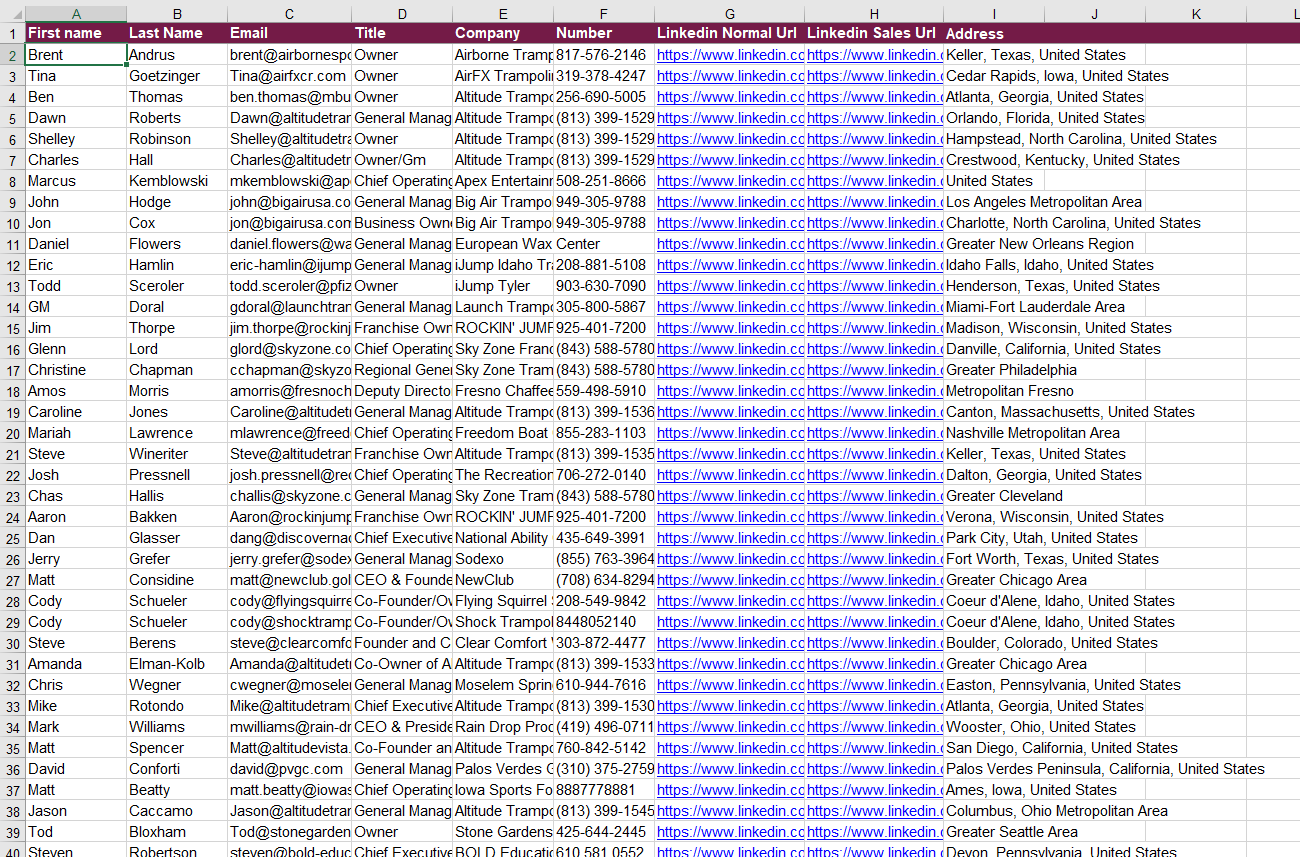Select company cell 'Freedom Boat'
The image size is (1300, 857).
[x=503, y=433]
